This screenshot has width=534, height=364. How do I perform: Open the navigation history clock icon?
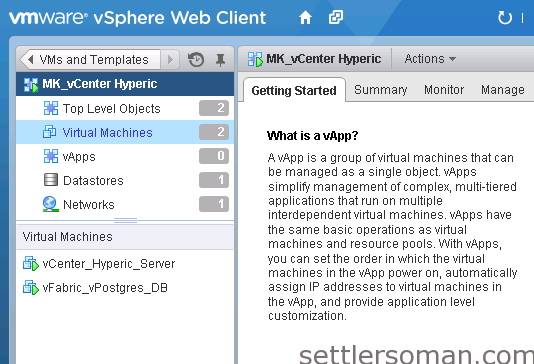[x=196, y=60]
